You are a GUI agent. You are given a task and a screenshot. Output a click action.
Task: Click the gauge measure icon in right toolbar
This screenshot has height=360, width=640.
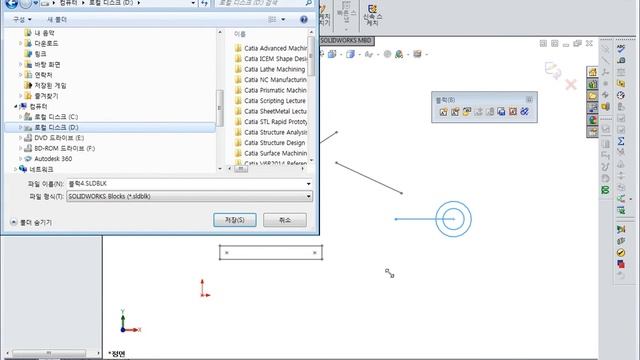click(621, 95)
